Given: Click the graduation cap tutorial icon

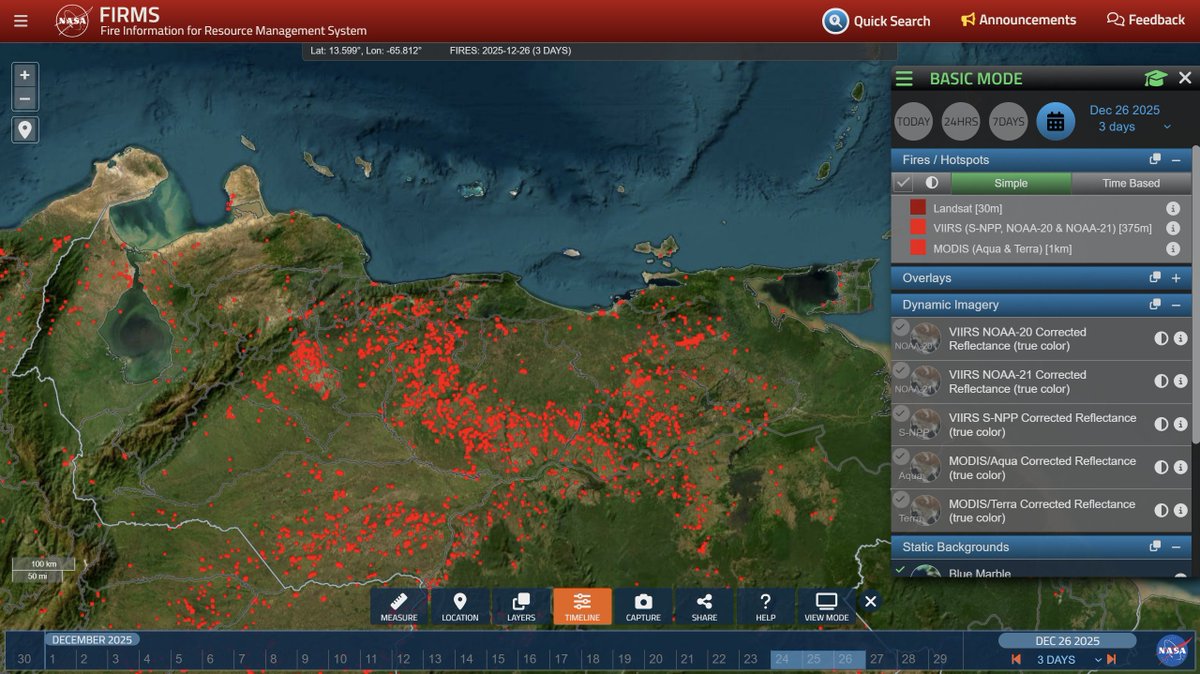Looking at the screenshot, I should click(x=1156, y=78).
